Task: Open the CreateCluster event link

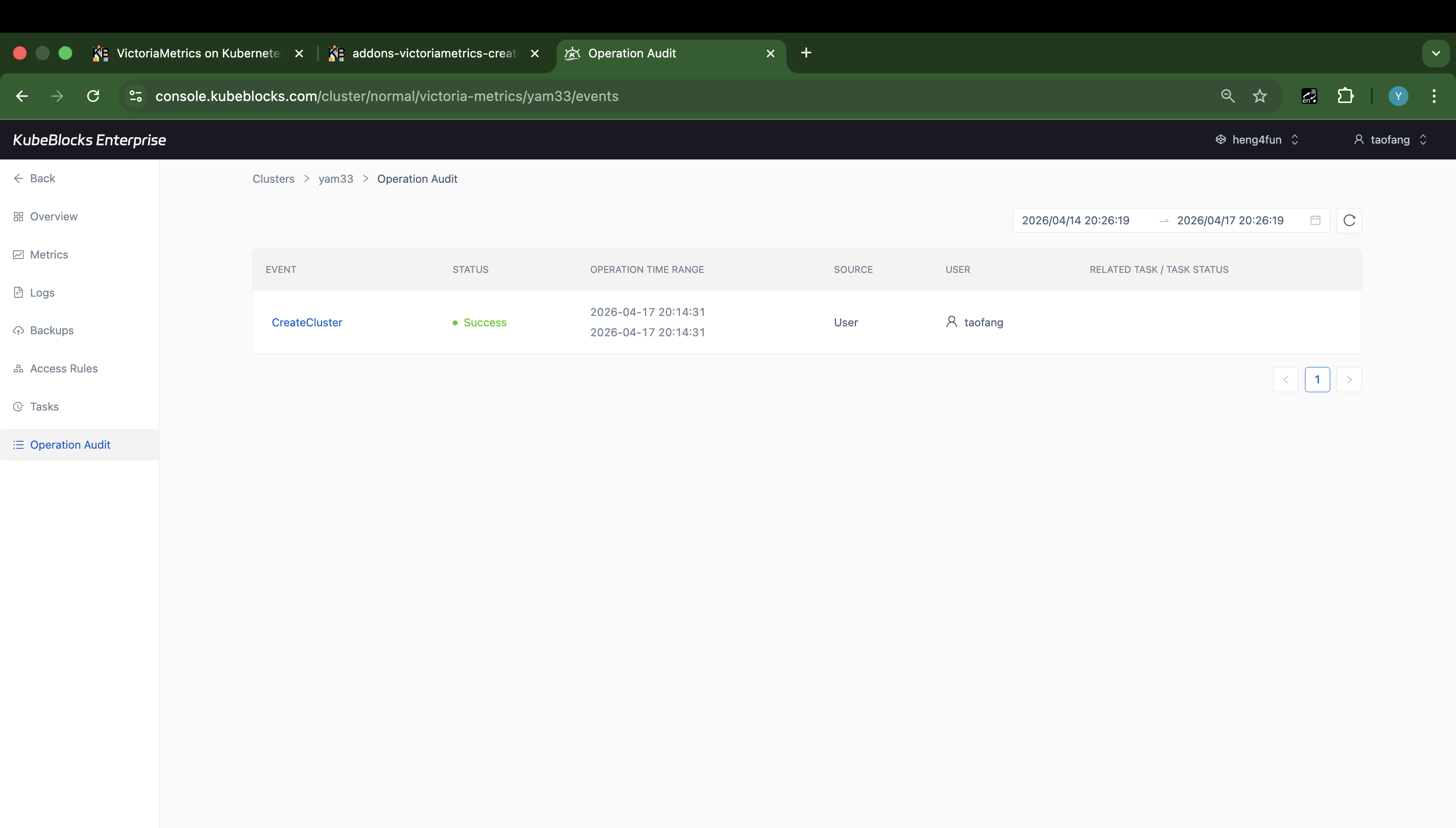Action: (307, 322)
